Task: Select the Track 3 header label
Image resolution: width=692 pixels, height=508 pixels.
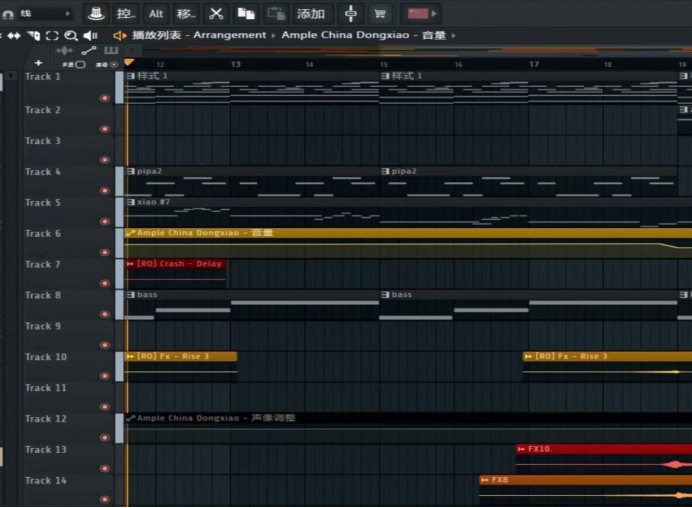Action: click(x=43, y=141)
